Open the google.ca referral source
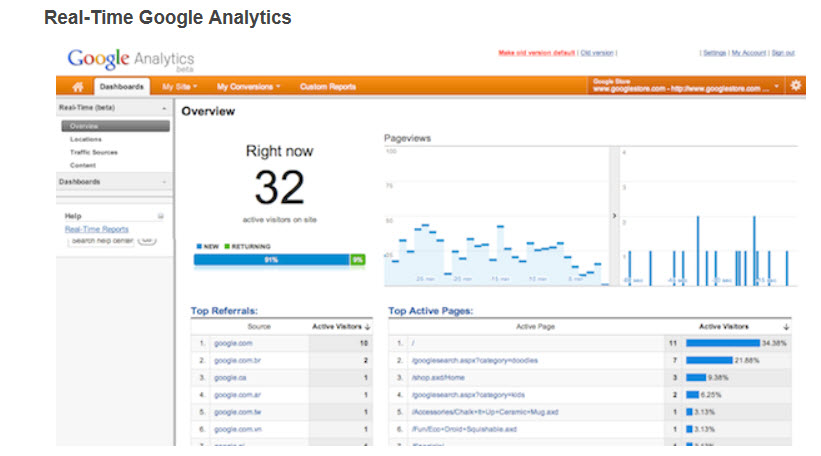Image resolution: width=821 pixels, height=456 pixels. point(230,378)
